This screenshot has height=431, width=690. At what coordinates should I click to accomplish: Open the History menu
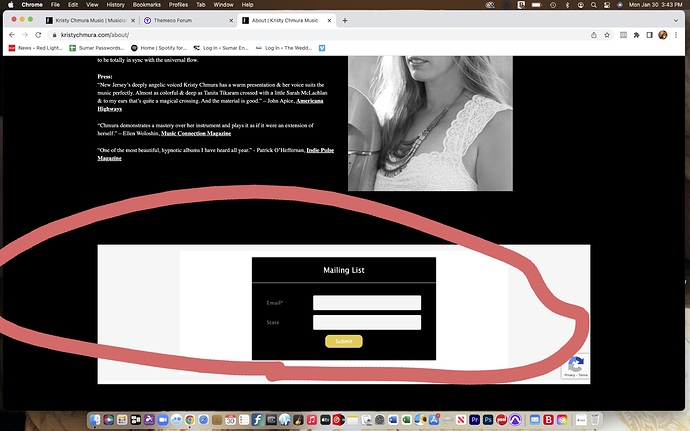(x=87, y=5)
